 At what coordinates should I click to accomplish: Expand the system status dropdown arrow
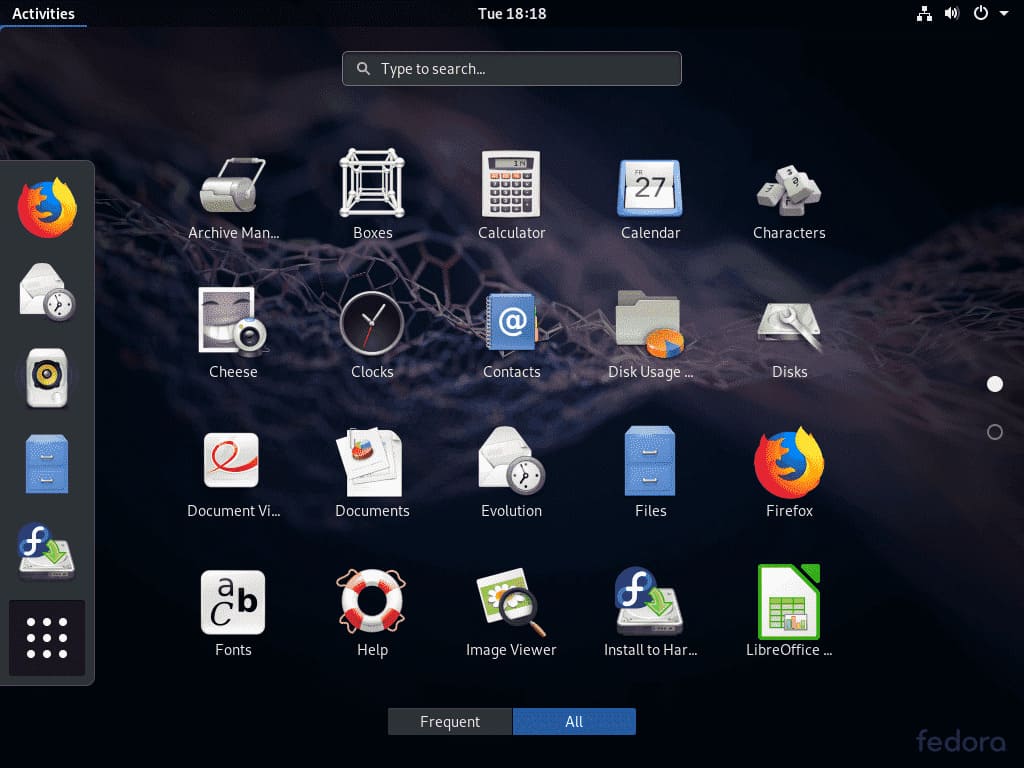pos(1006,13)
